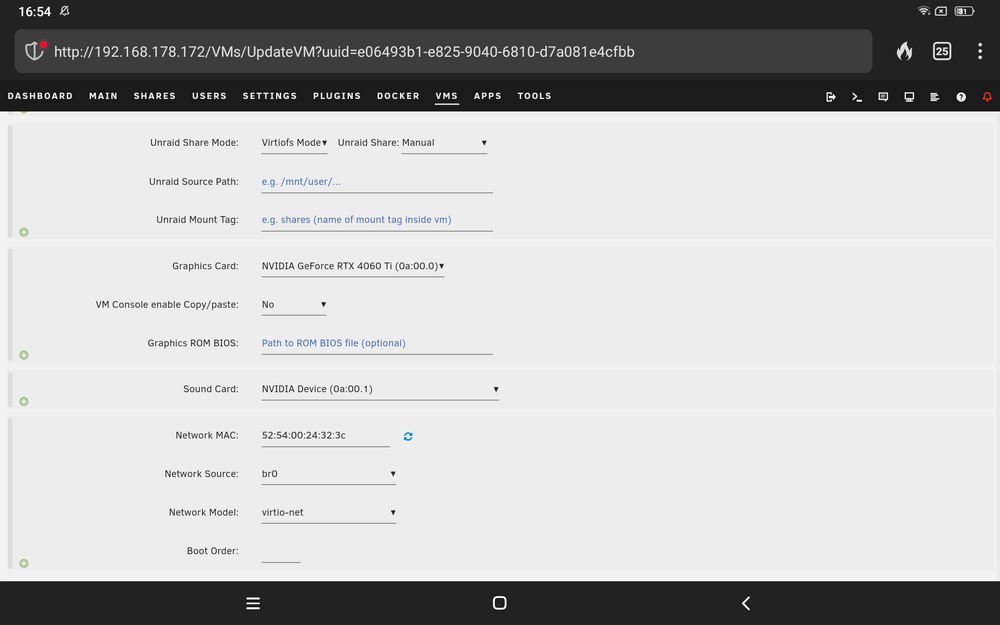Tap the browser flame icon
The image size is (1000, 625).
(904, 51)
